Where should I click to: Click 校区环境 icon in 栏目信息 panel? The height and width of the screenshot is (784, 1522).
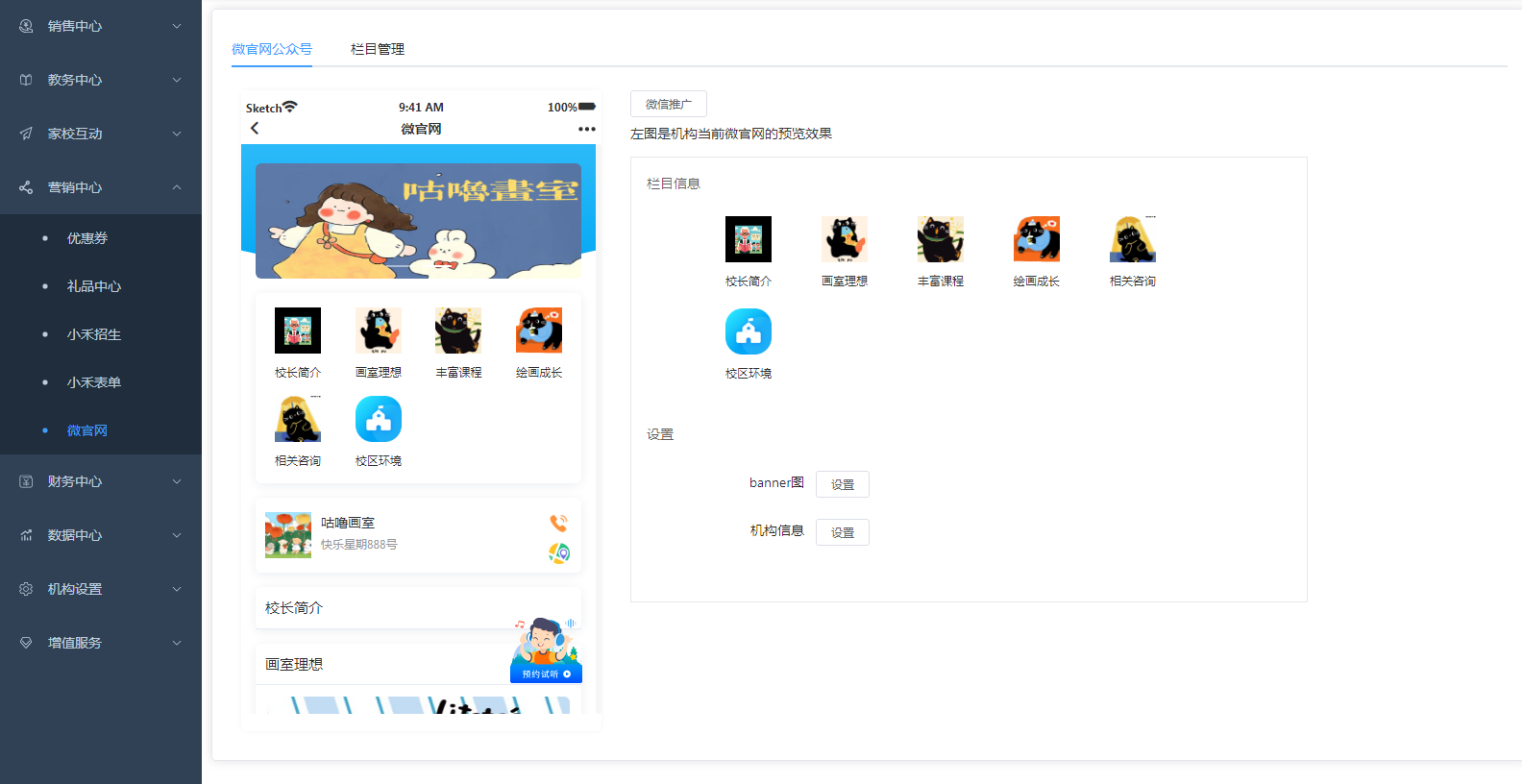pos(749,331)
